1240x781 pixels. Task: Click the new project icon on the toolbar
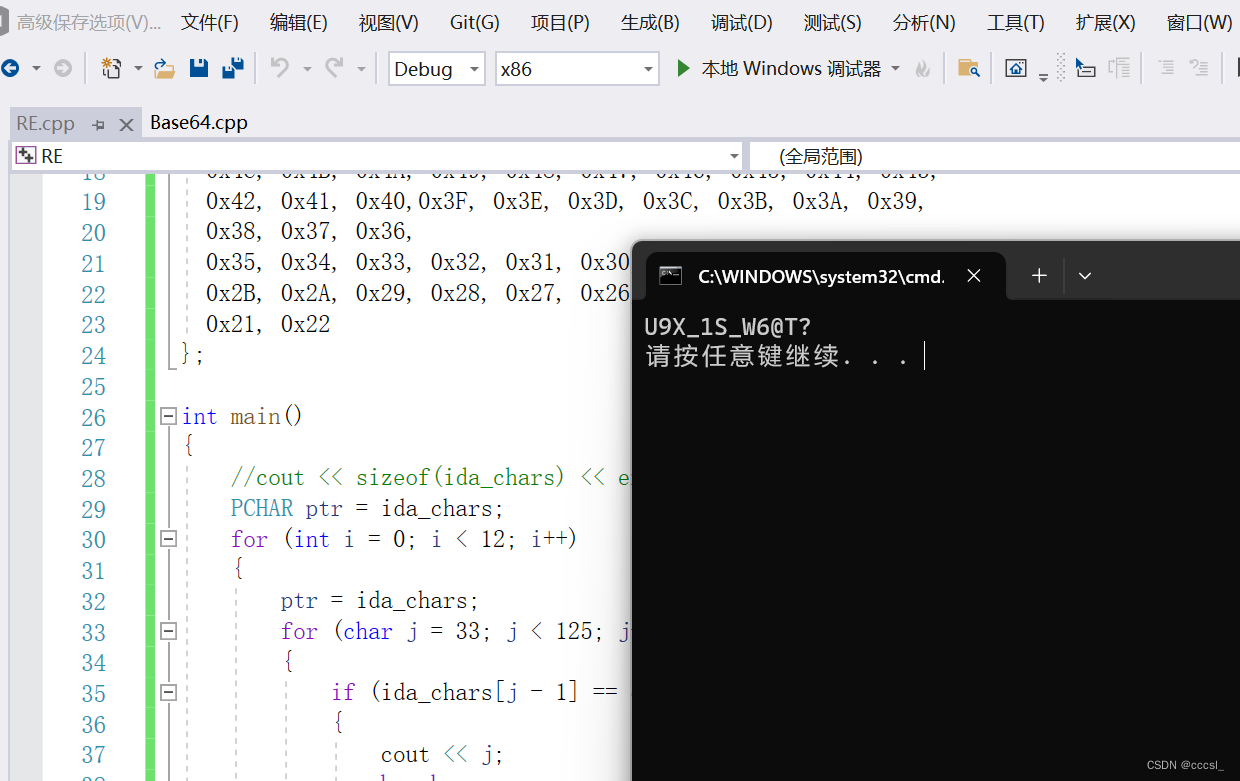pos(113,67)
